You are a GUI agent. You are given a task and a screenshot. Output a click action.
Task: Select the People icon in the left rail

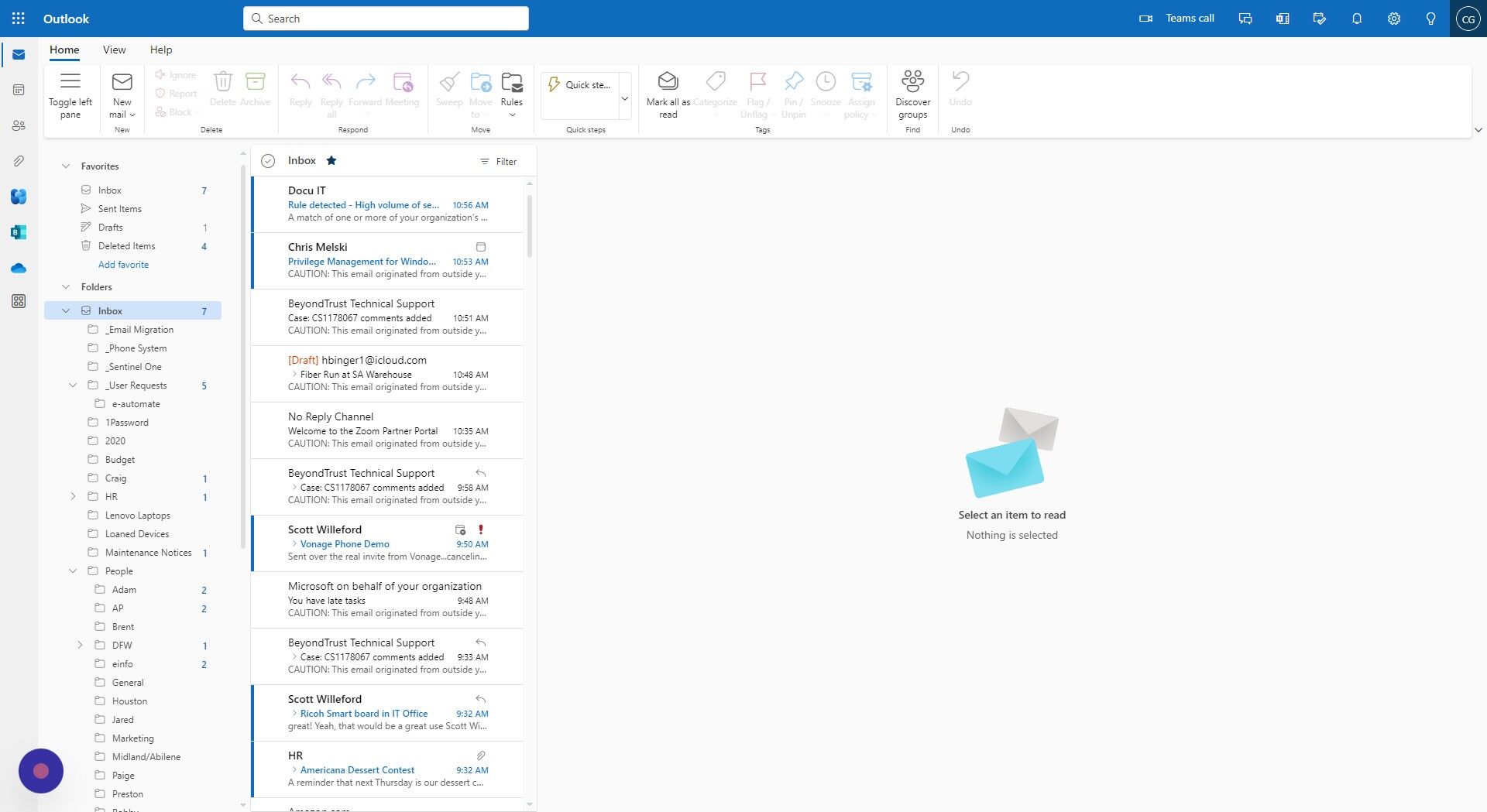click(x=18, y=125)
